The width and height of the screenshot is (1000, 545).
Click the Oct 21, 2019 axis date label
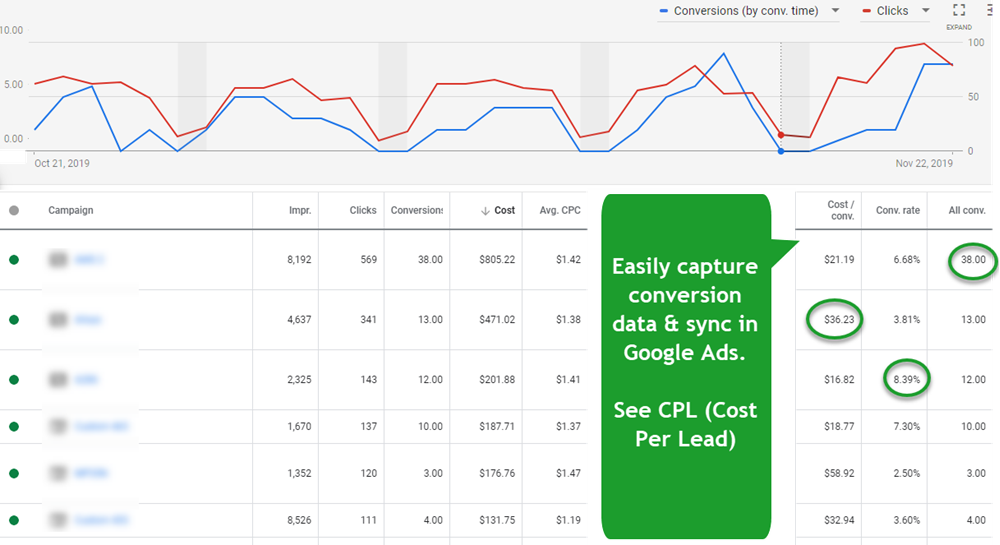click(x=62, y=164)
